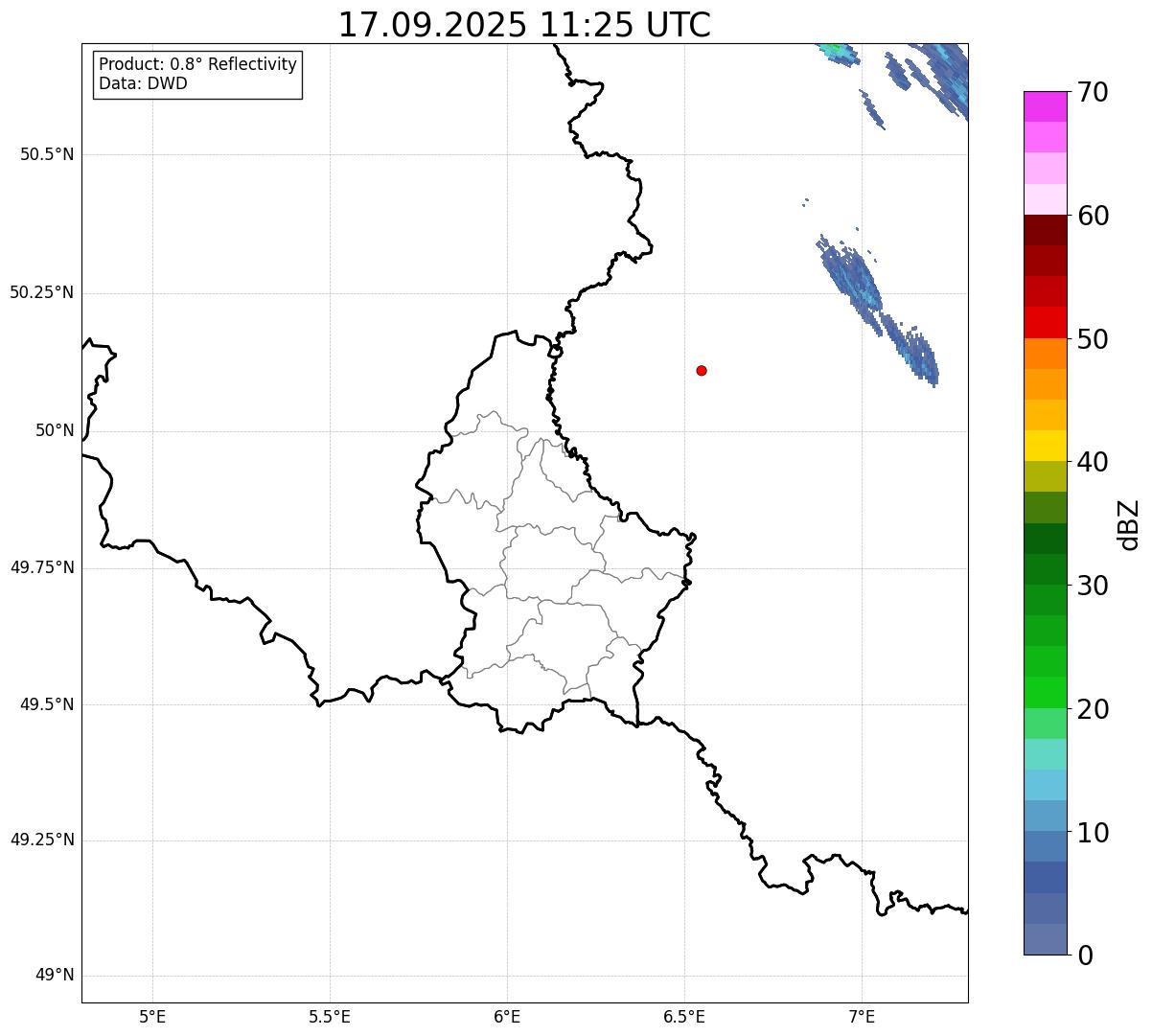Pick the magenta top swatch of colorbar
The width and height of the screenshot is (1152, 1036).
(1046, 106)
